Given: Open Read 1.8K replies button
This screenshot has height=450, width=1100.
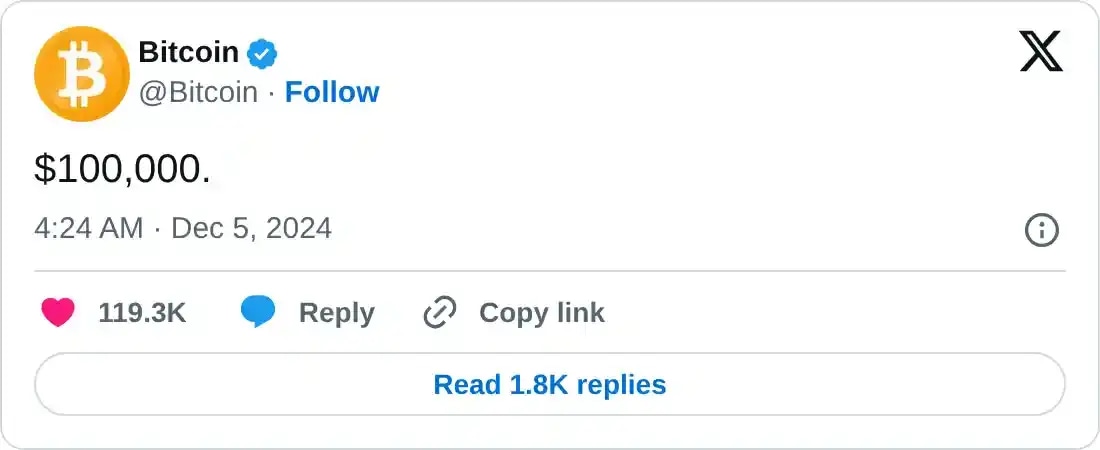Looking at the screenshot, I should click(x=549, y=385).
